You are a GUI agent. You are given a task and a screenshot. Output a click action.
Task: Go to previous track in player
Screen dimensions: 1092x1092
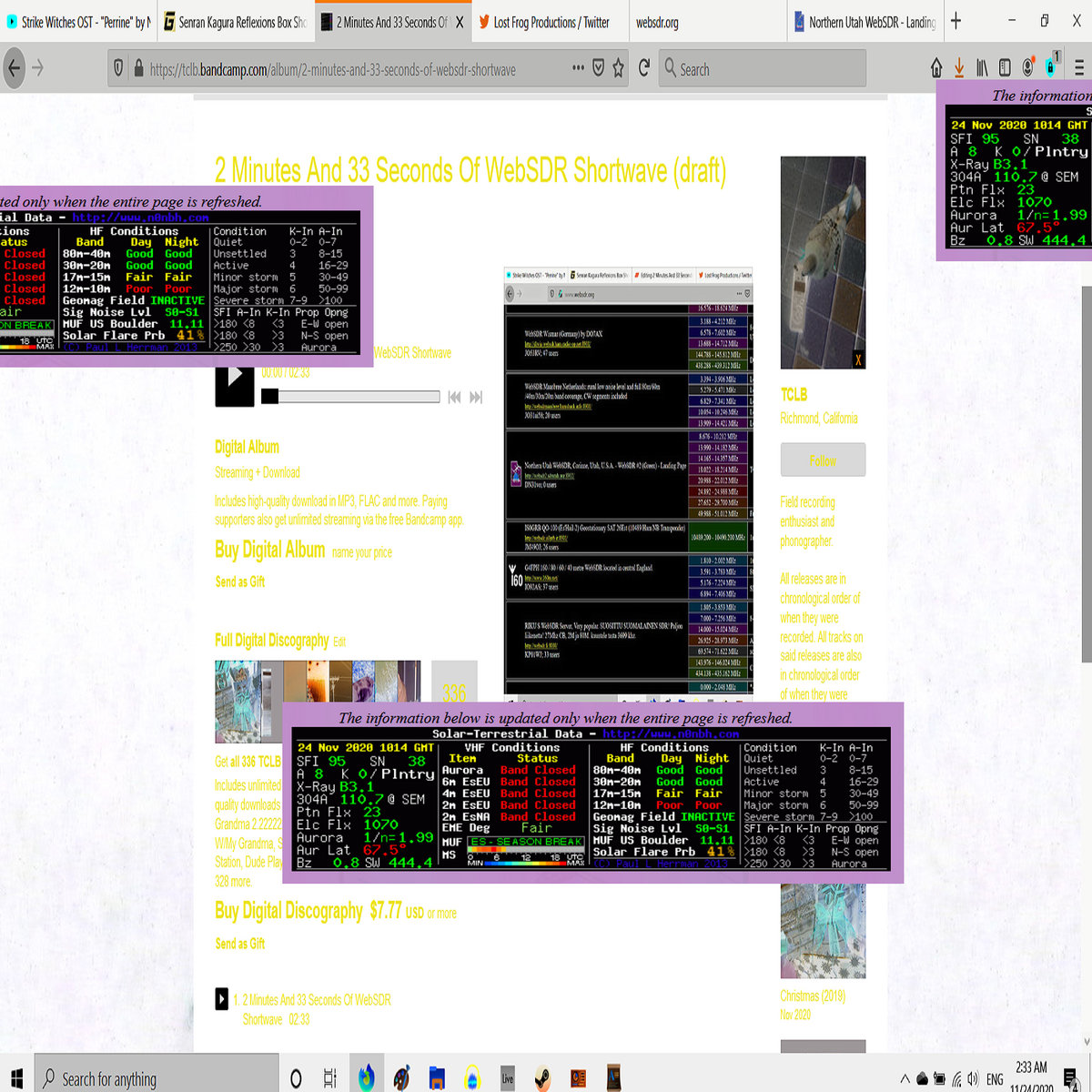coord(454,397)
